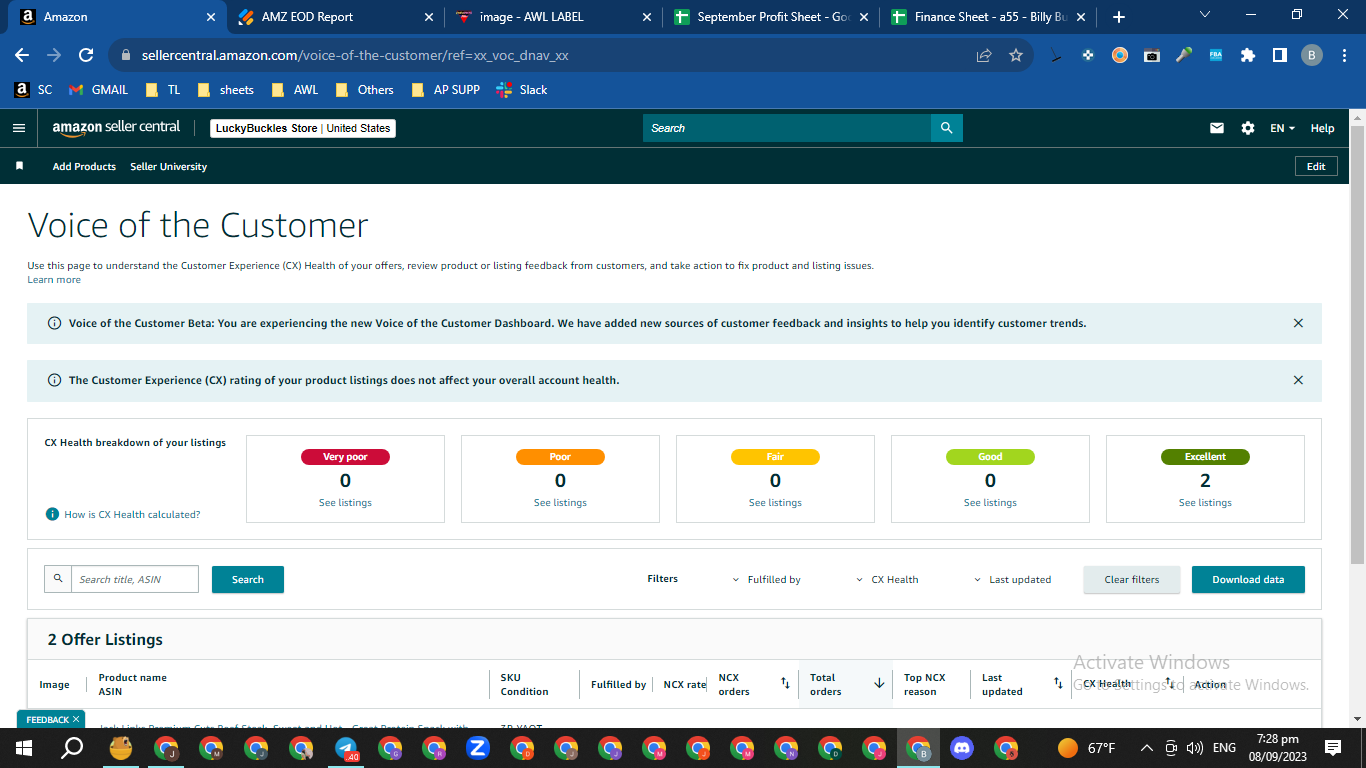Open Telegram from the taskbar
The image size is (1366, 768).
[x=346, y=747]
